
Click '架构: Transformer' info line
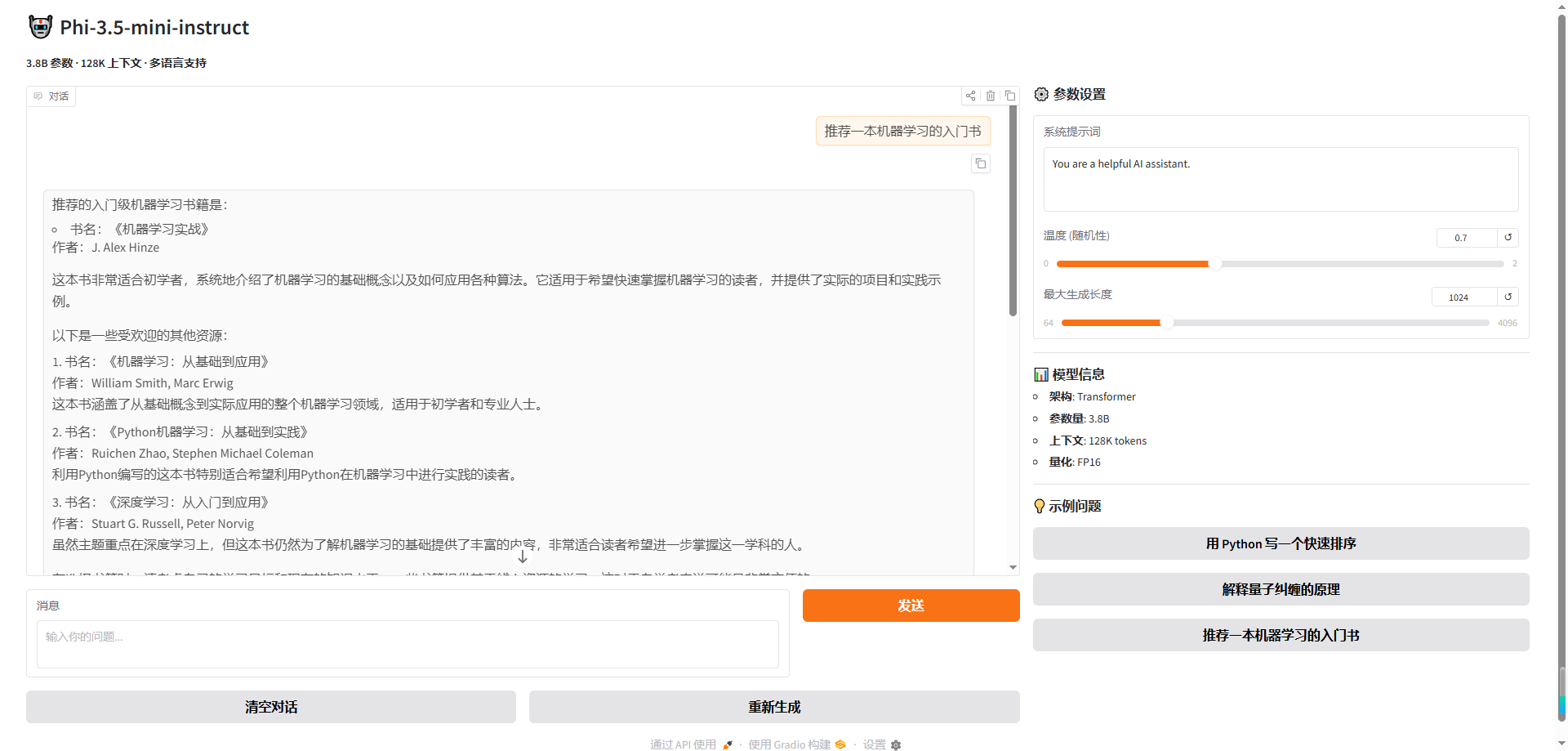[1092, 396]
